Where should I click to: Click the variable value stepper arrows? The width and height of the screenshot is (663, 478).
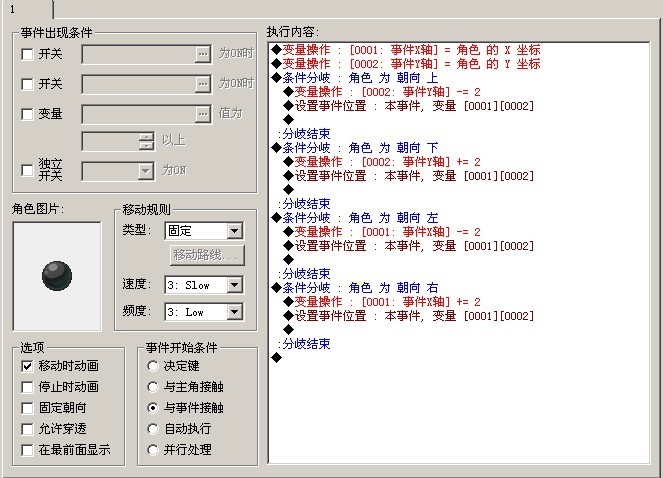coord(146,141)
